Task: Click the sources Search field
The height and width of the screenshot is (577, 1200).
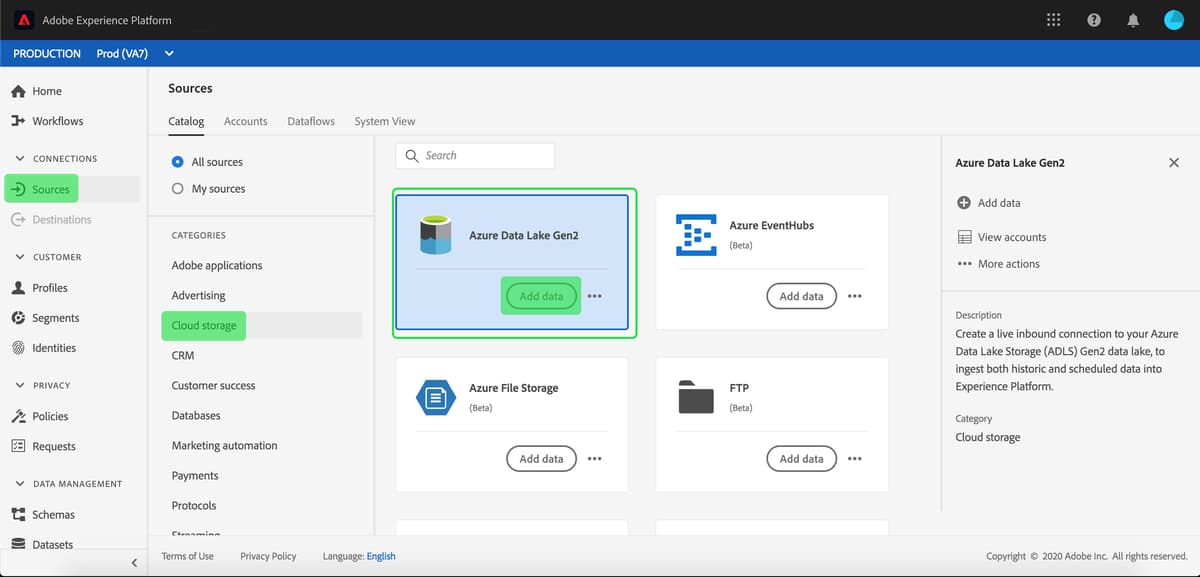Action: pos(474,155)
